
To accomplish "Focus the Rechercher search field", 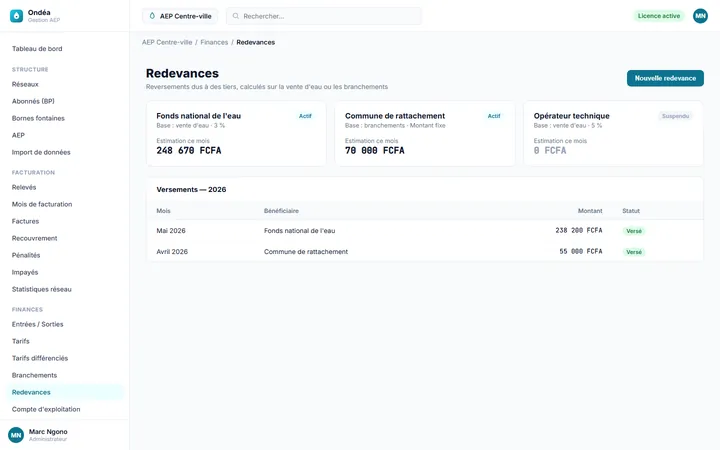I will [324, 16].
